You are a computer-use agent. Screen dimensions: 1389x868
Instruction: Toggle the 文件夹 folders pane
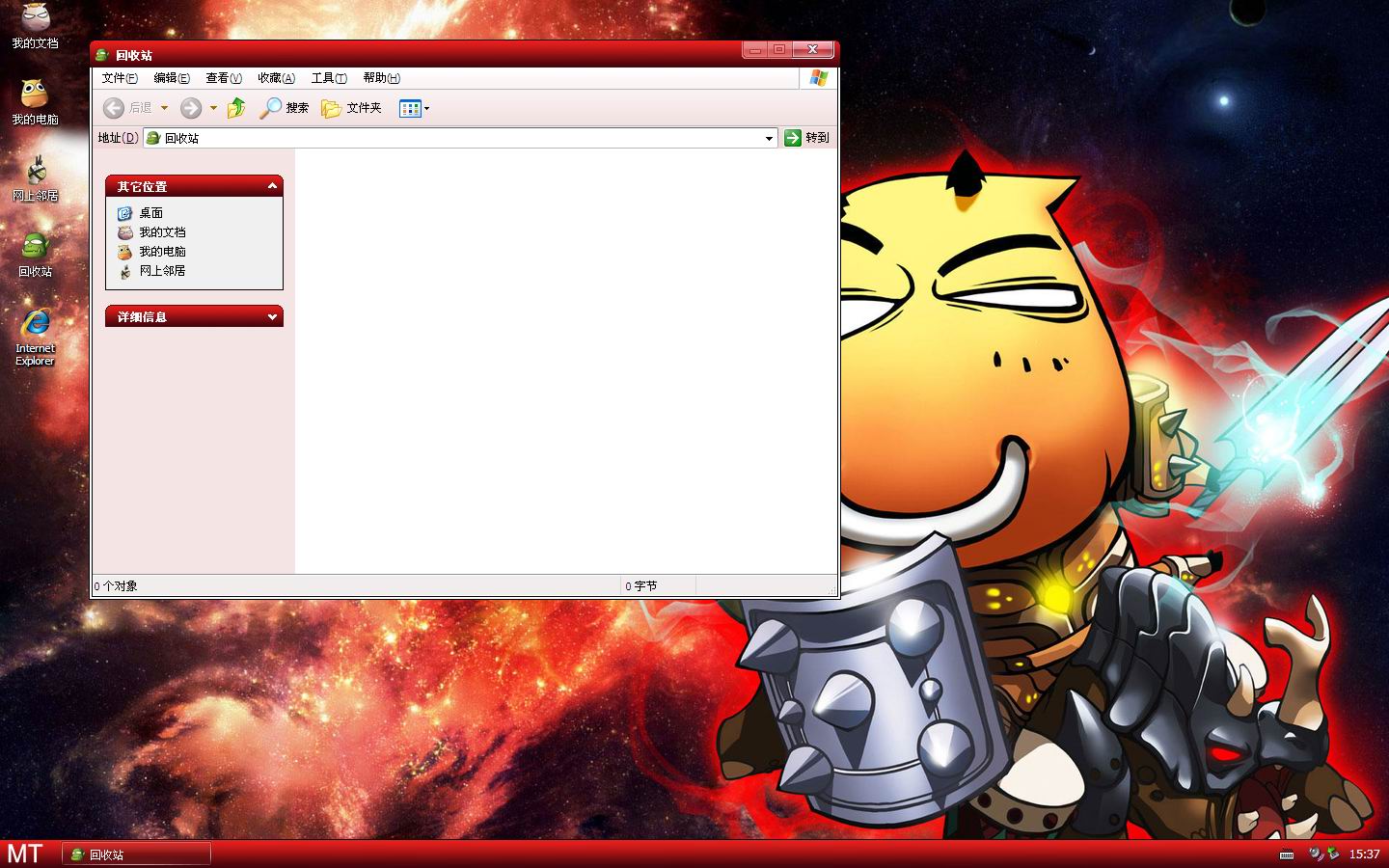(x=351, y=108)
